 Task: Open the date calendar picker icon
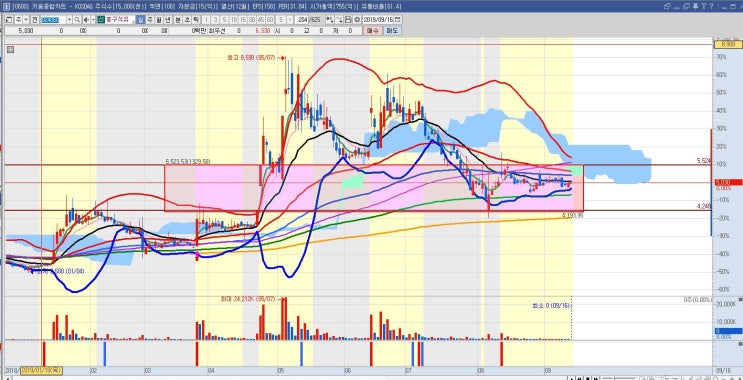tap(398, 20)
